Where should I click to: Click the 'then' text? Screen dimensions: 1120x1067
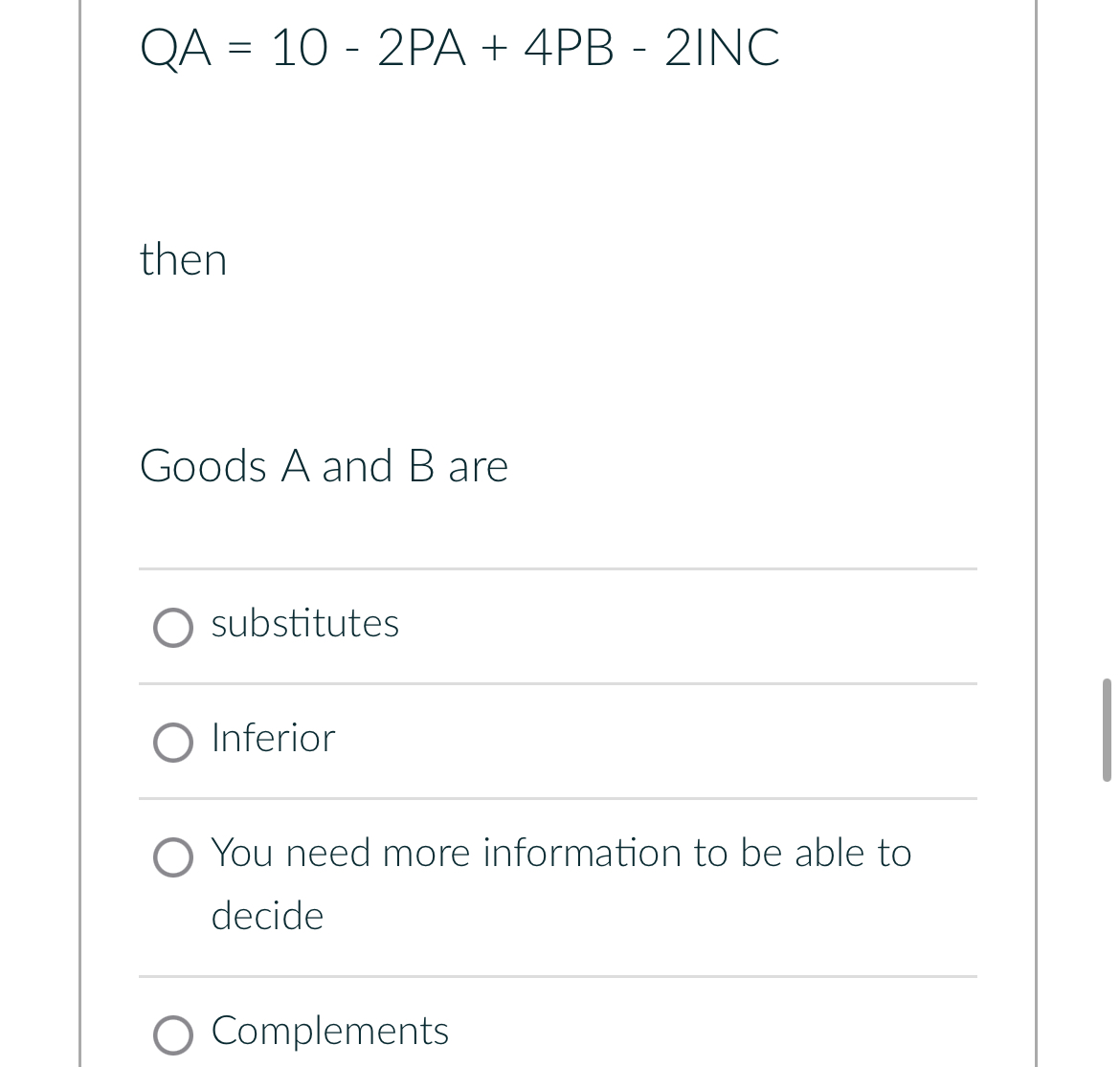point(183,259)
